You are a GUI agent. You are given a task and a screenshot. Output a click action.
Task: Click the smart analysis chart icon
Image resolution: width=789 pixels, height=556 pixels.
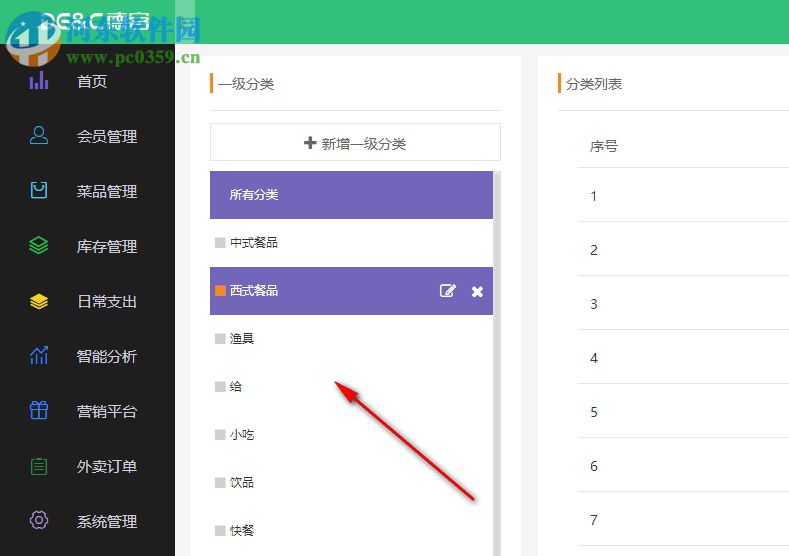[x=39, y=355]
